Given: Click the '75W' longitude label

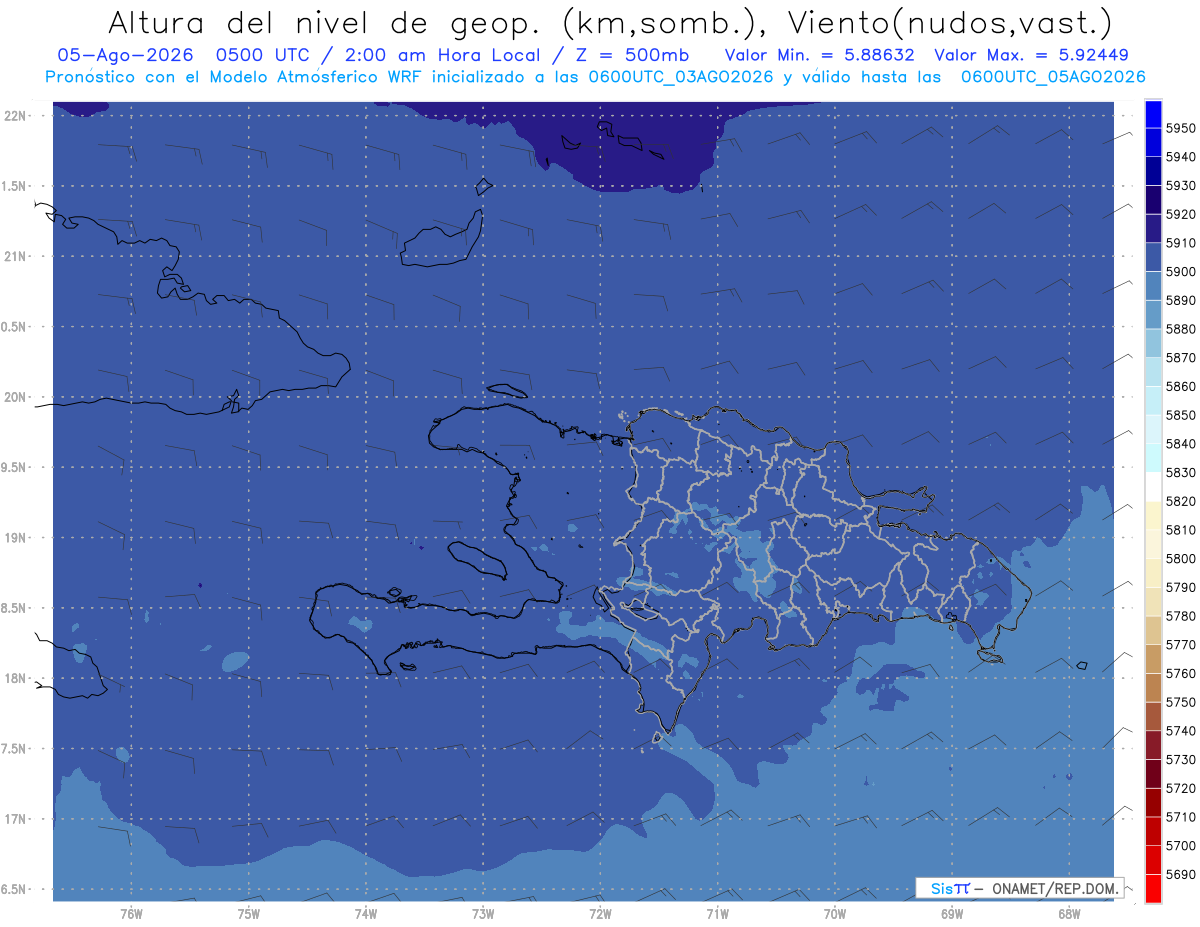Looking at the screenshot, I should 248,913.
